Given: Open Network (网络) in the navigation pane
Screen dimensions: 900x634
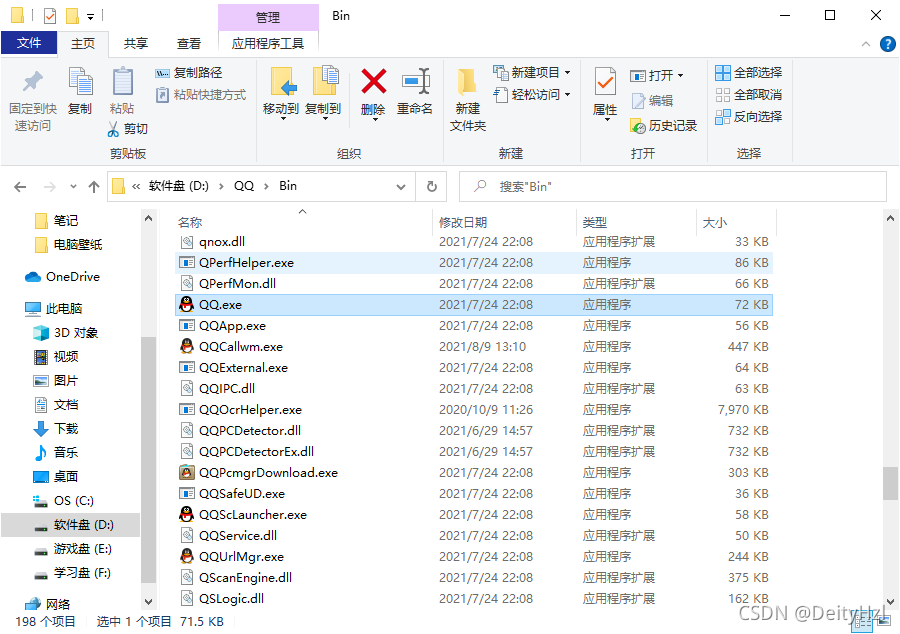Looking at the screenshot, I should [x=48, y=604].
